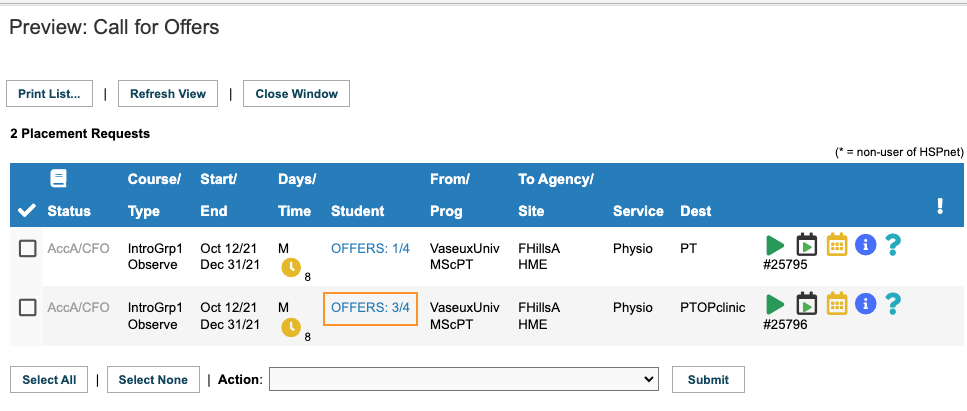Open the Action dropdown list
This screenshot has width=967, height=411.
click(464, 380)
